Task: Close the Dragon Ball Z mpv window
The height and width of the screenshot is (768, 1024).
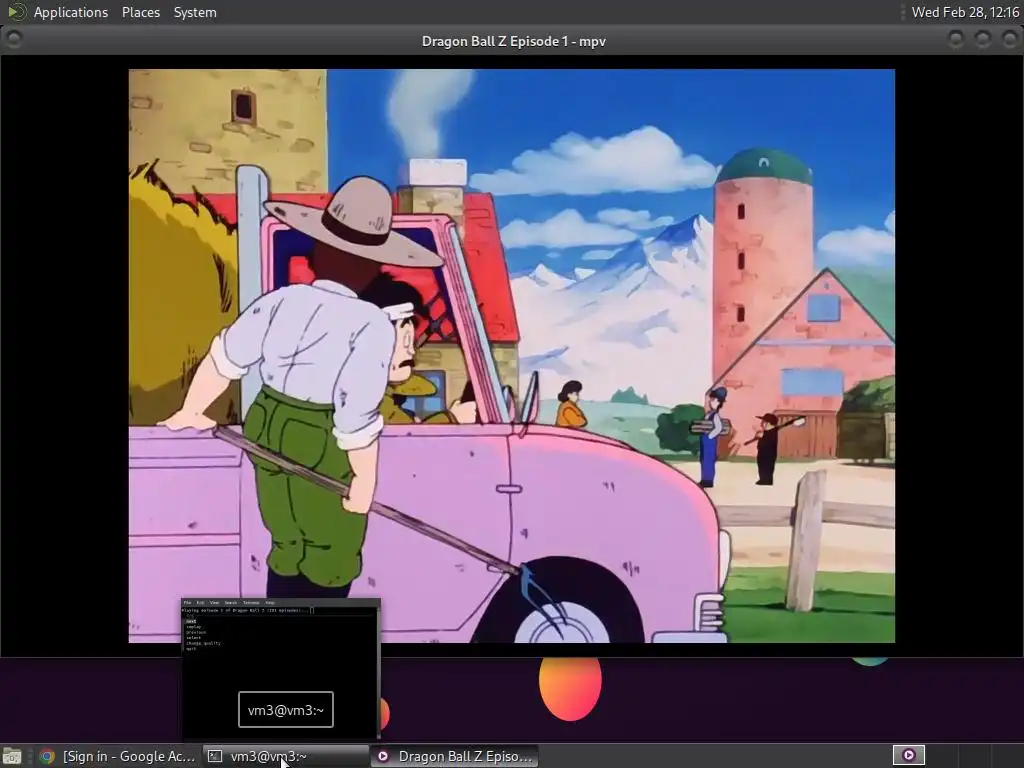Action: [x=1009, y=40]
